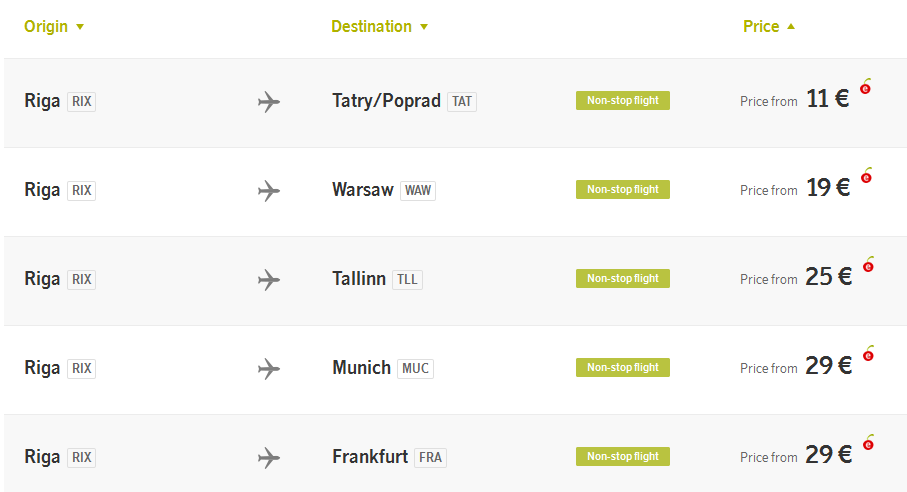The image size is (907, 492).
Task: Open the Destination column sort dropdown
Action: 379,27
